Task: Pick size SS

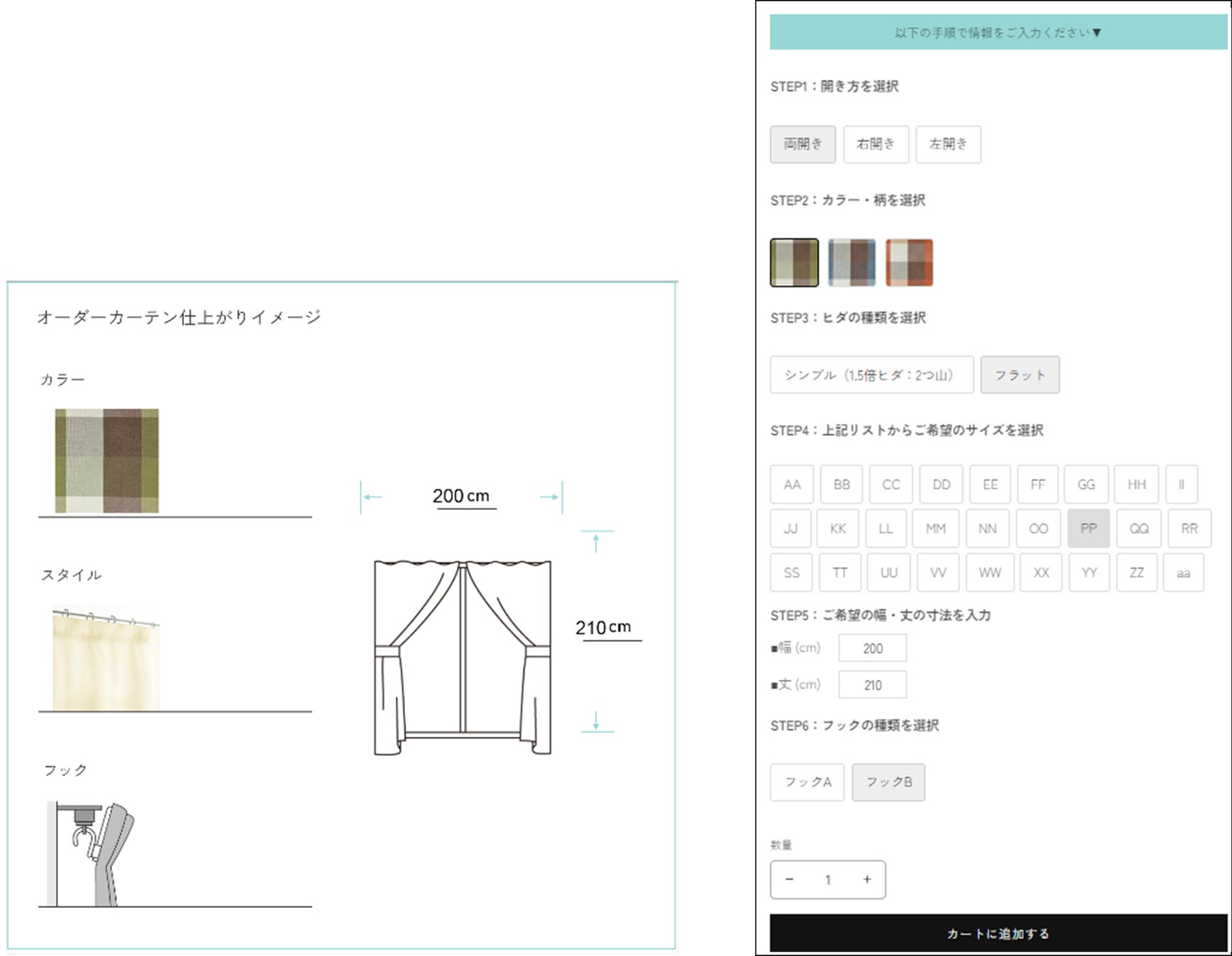Action: coord(791,572)
